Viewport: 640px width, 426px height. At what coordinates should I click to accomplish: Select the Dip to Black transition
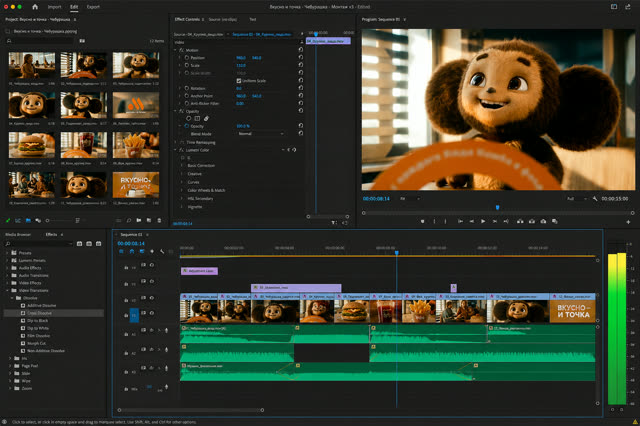[38, 320]
